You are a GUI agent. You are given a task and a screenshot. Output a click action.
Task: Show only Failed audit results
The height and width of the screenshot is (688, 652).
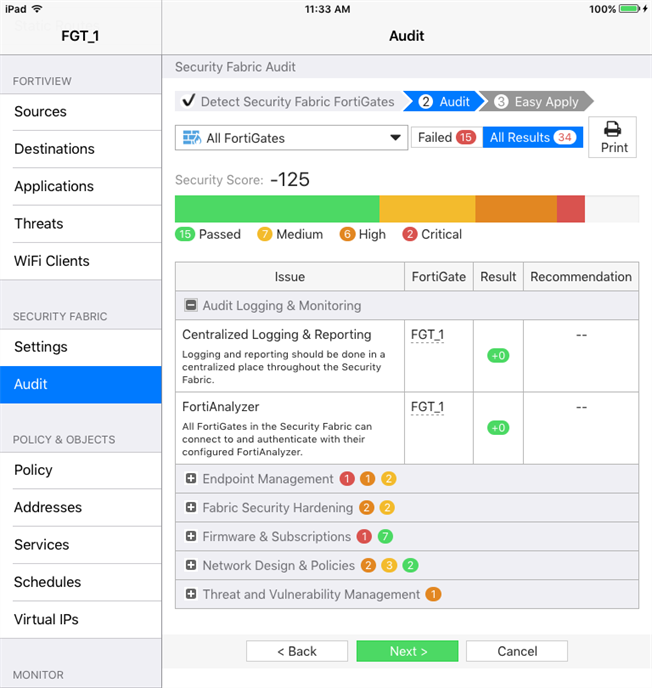tap(445, 138)
